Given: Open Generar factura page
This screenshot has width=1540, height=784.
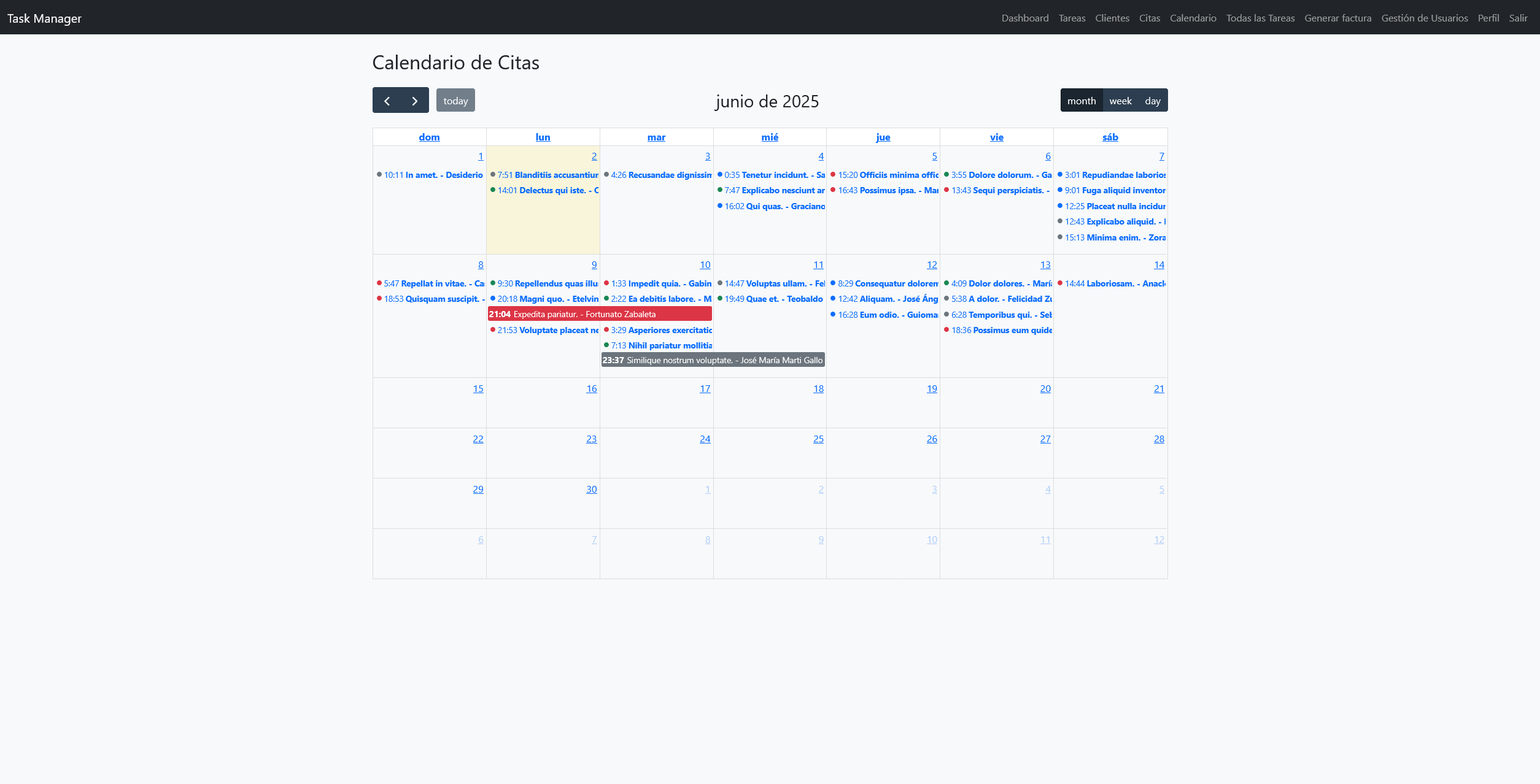Looking at the screenshot, I should pyautogui.click(x=1338, y=18).
